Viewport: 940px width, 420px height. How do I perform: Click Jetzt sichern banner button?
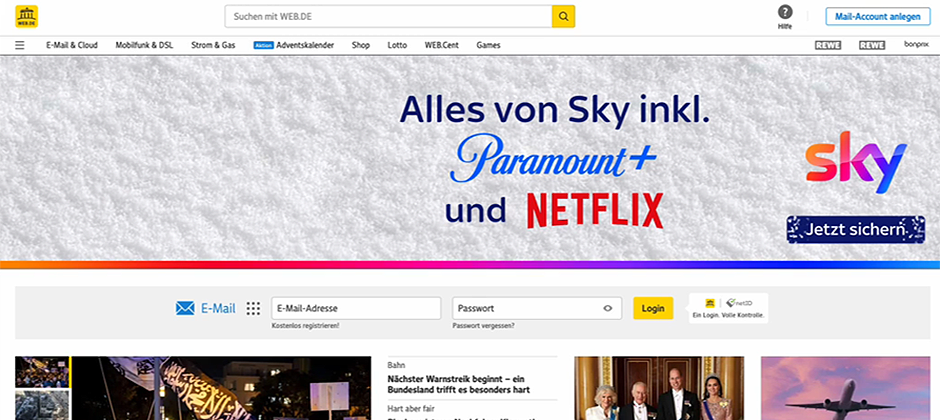pyautogui.click(x=855, y=229)
